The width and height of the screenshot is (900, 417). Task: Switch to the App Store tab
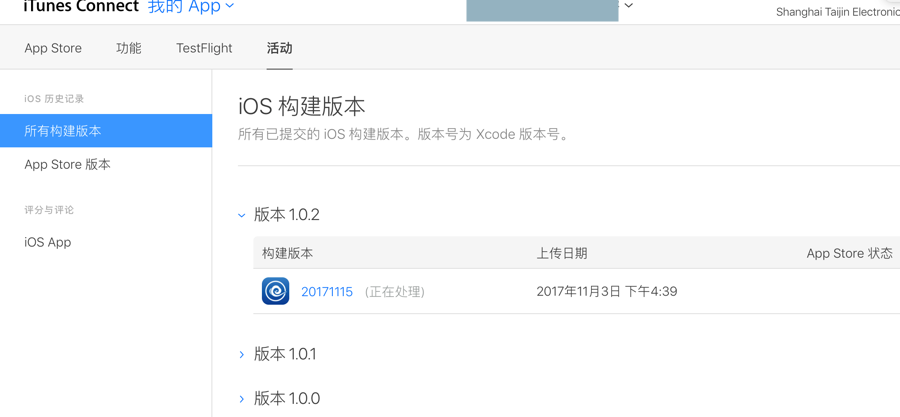pyautogui.click(x=53, y=48)
